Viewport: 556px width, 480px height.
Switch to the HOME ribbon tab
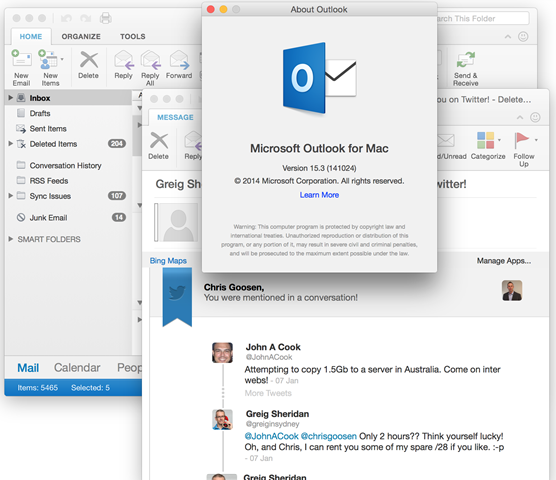pyautogui.click(x=31, y=37)
